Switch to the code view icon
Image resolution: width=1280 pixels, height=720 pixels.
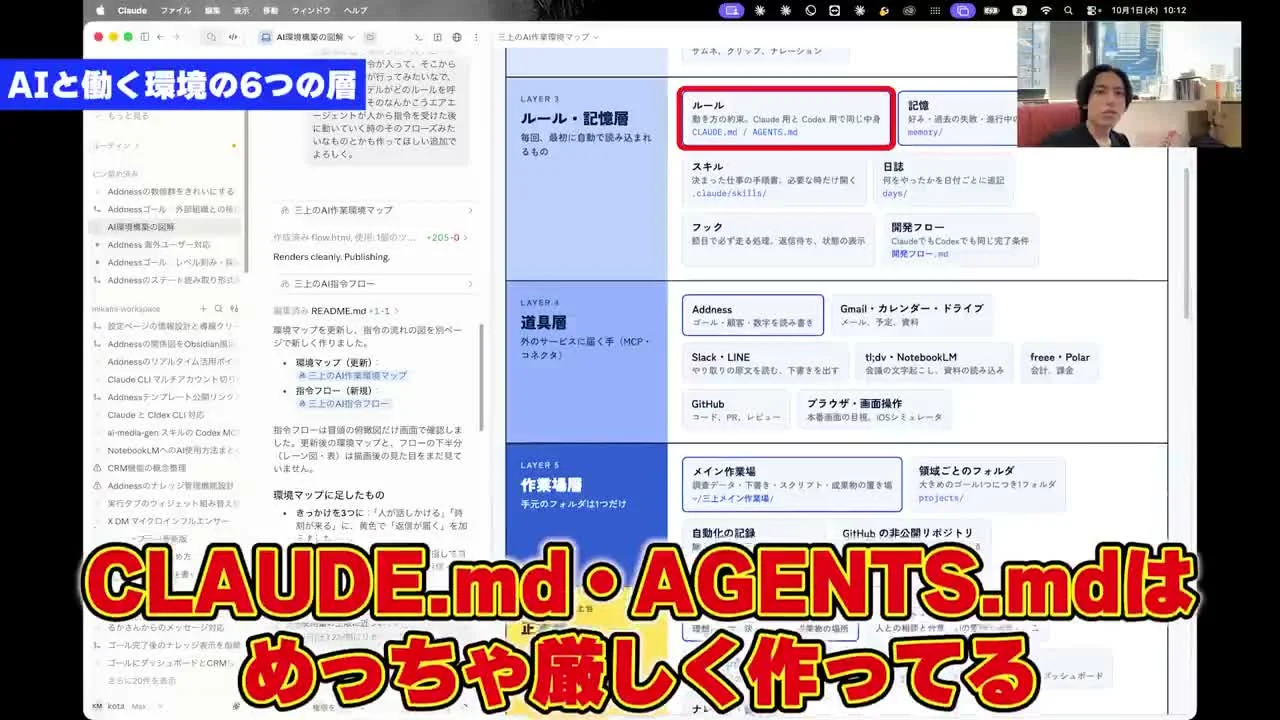tap(233, 37)
